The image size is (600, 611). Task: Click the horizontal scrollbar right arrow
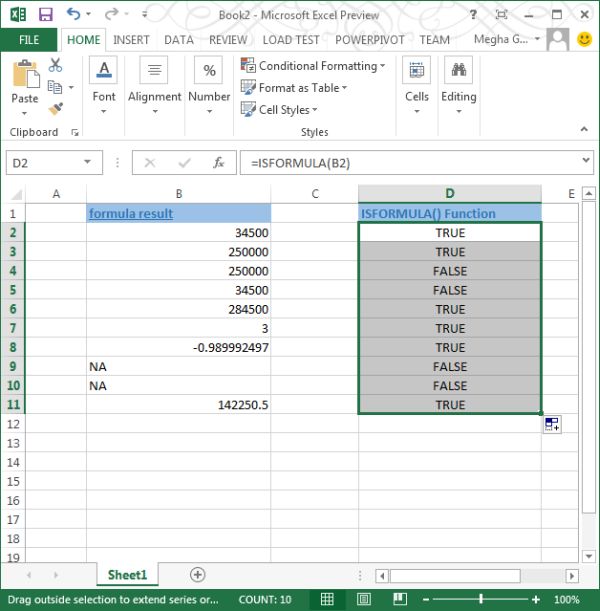coord(572,576)
